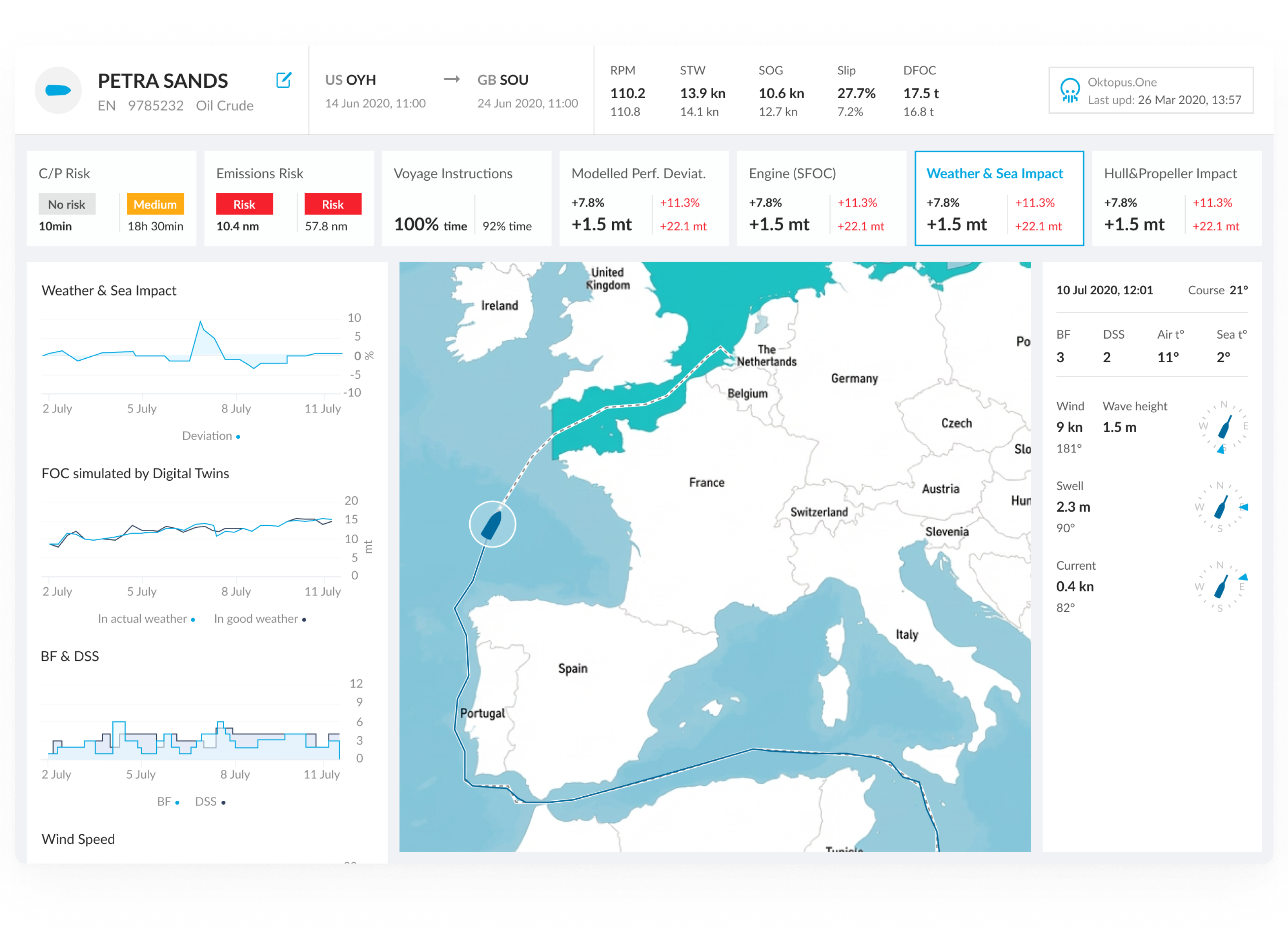The height and width of the screenshot is (938, 1288).
Task: Open the Voyage Instructions card
Action: pos(466,198)
